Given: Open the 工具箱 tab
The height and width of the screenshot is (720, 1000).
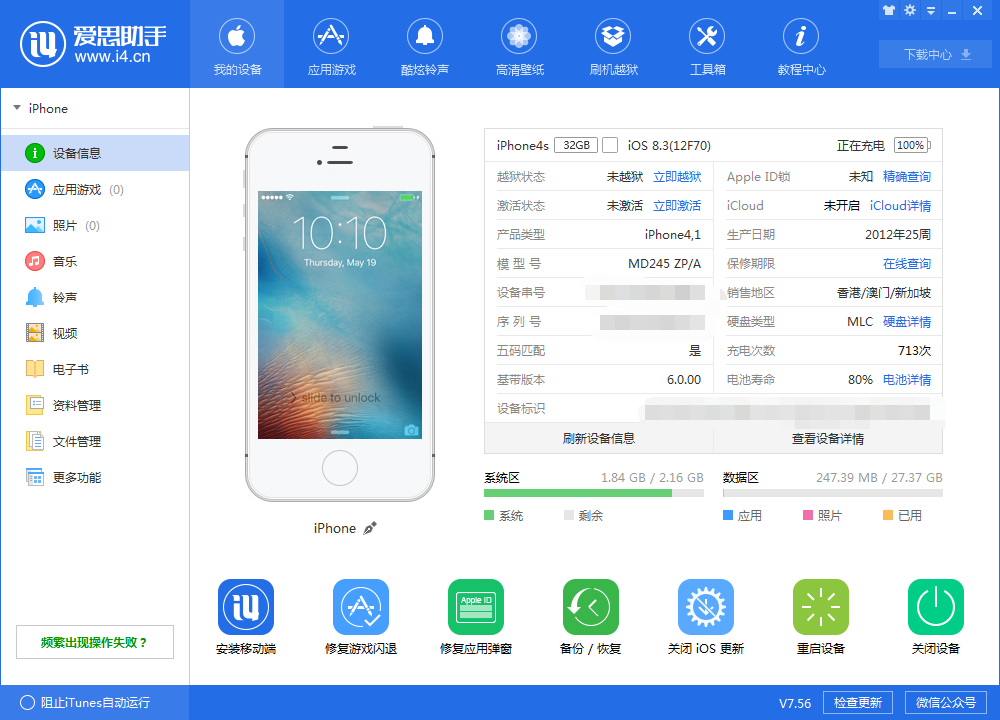Looking at the screenshot, I should click(x=707, y=46).
